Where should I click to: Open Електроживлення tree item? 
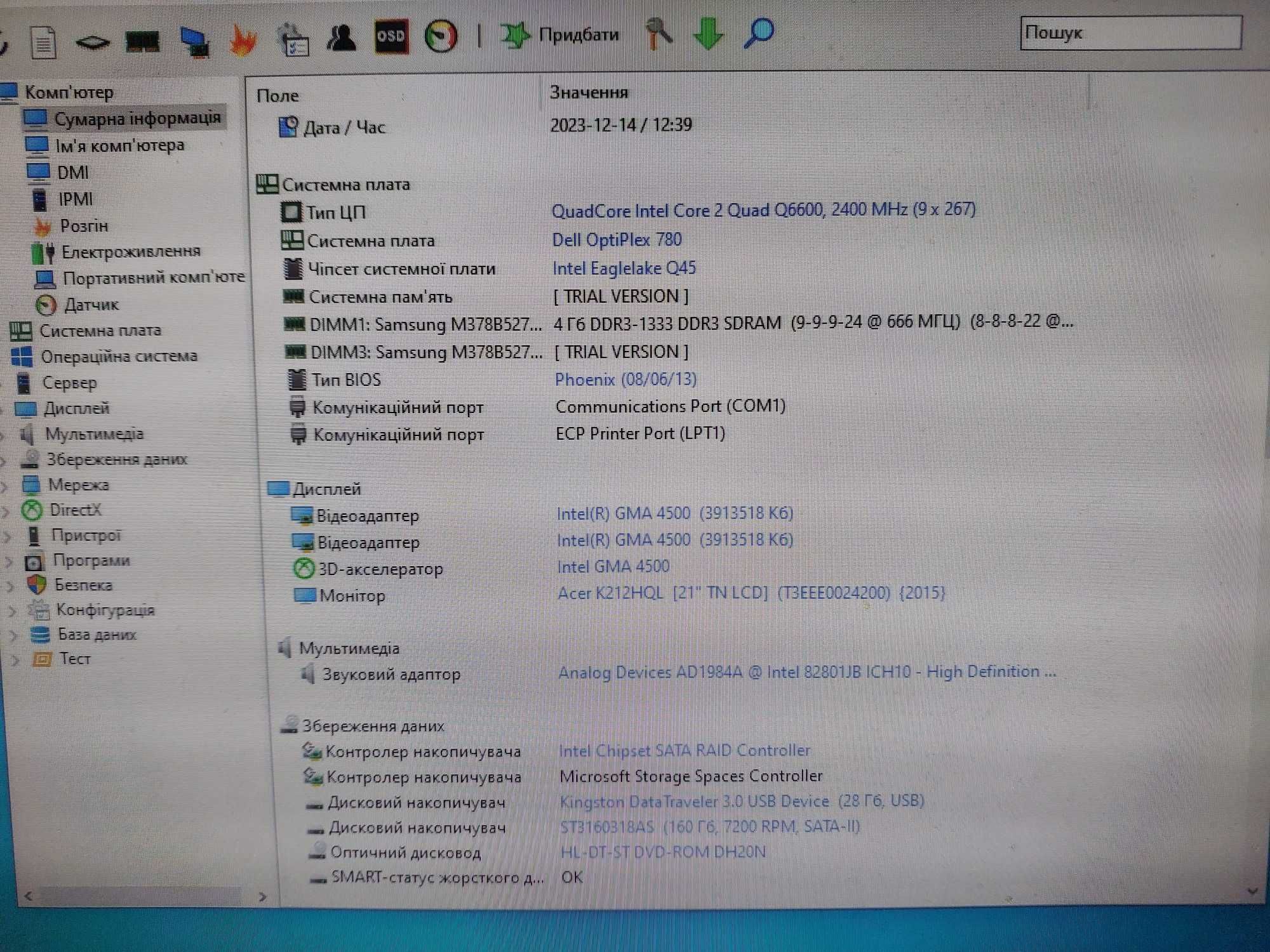tap(131, 252)
